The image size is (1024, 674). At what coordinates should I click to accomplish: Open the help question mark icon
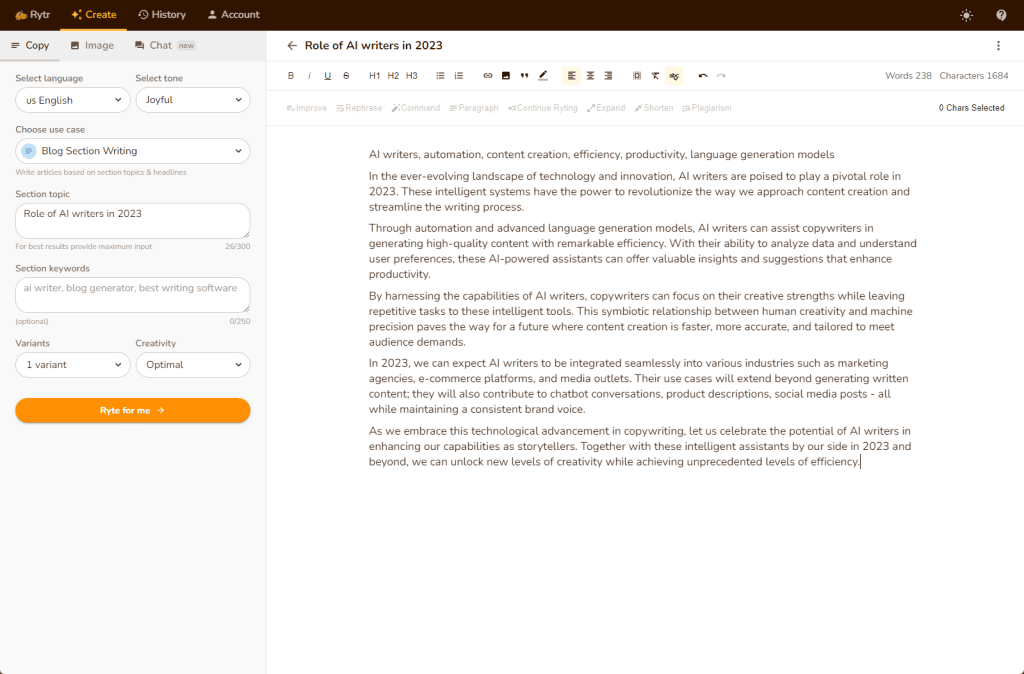click(x=1001, y=15)
